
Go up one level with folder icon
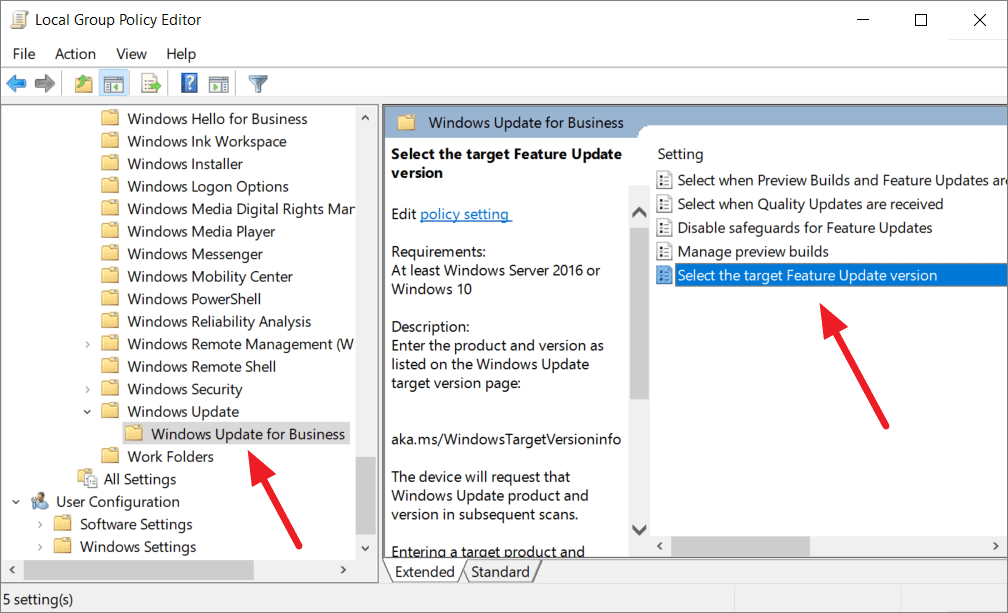pos(84,84)
